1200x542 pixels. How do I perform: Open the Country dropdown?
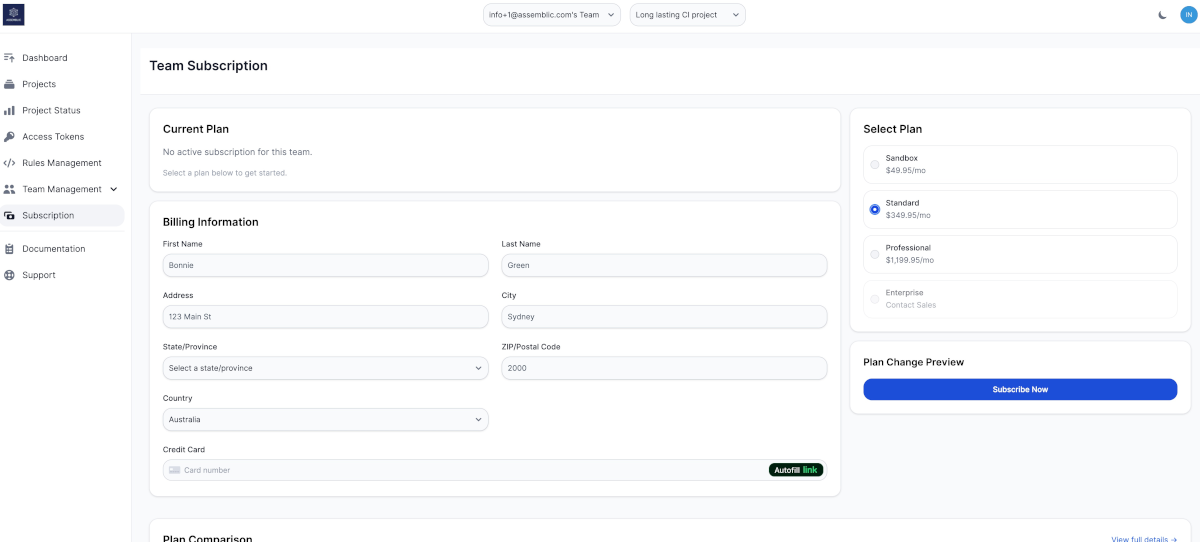tap(326, 420)
